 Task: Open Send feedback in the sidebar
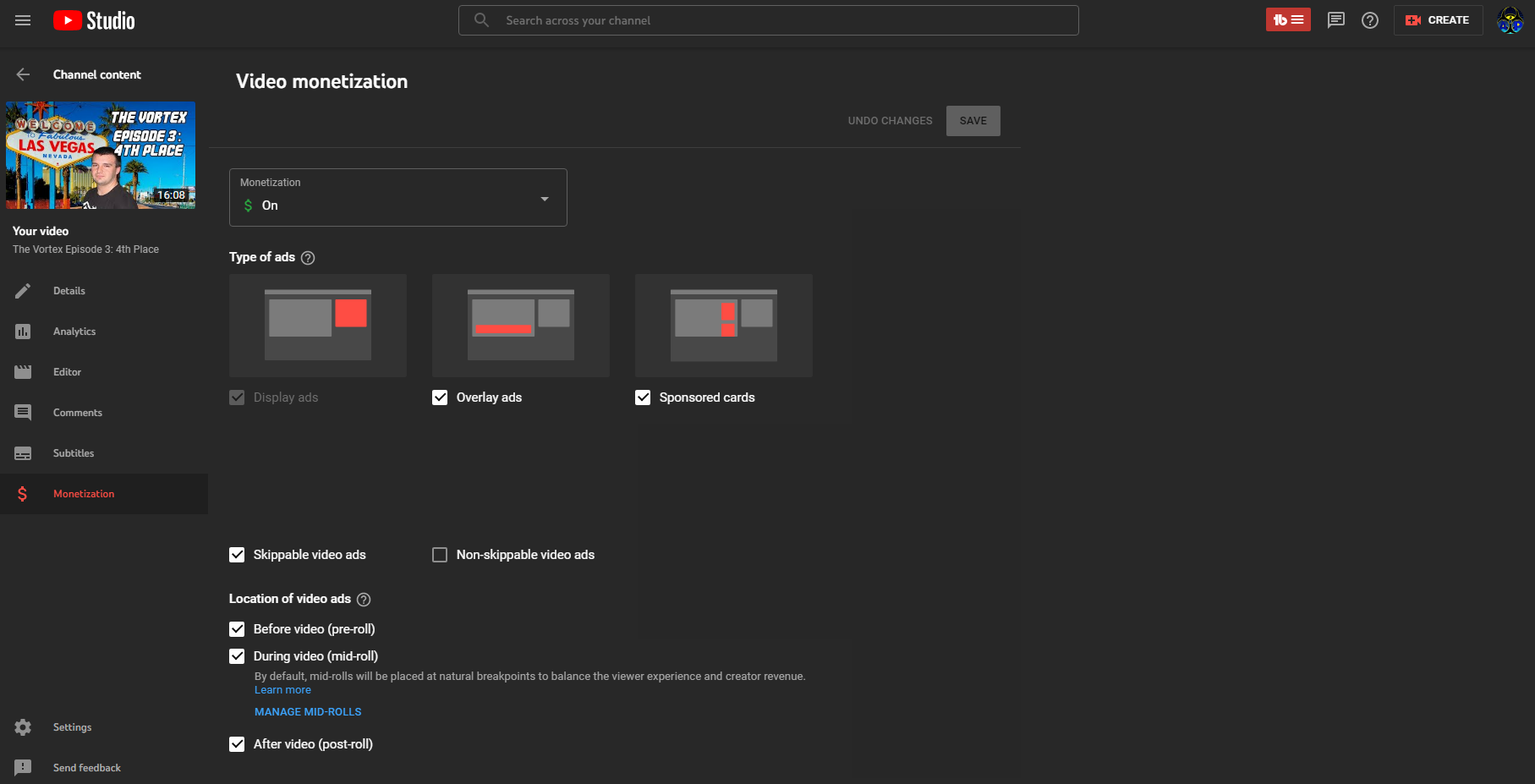coord(104,768)
